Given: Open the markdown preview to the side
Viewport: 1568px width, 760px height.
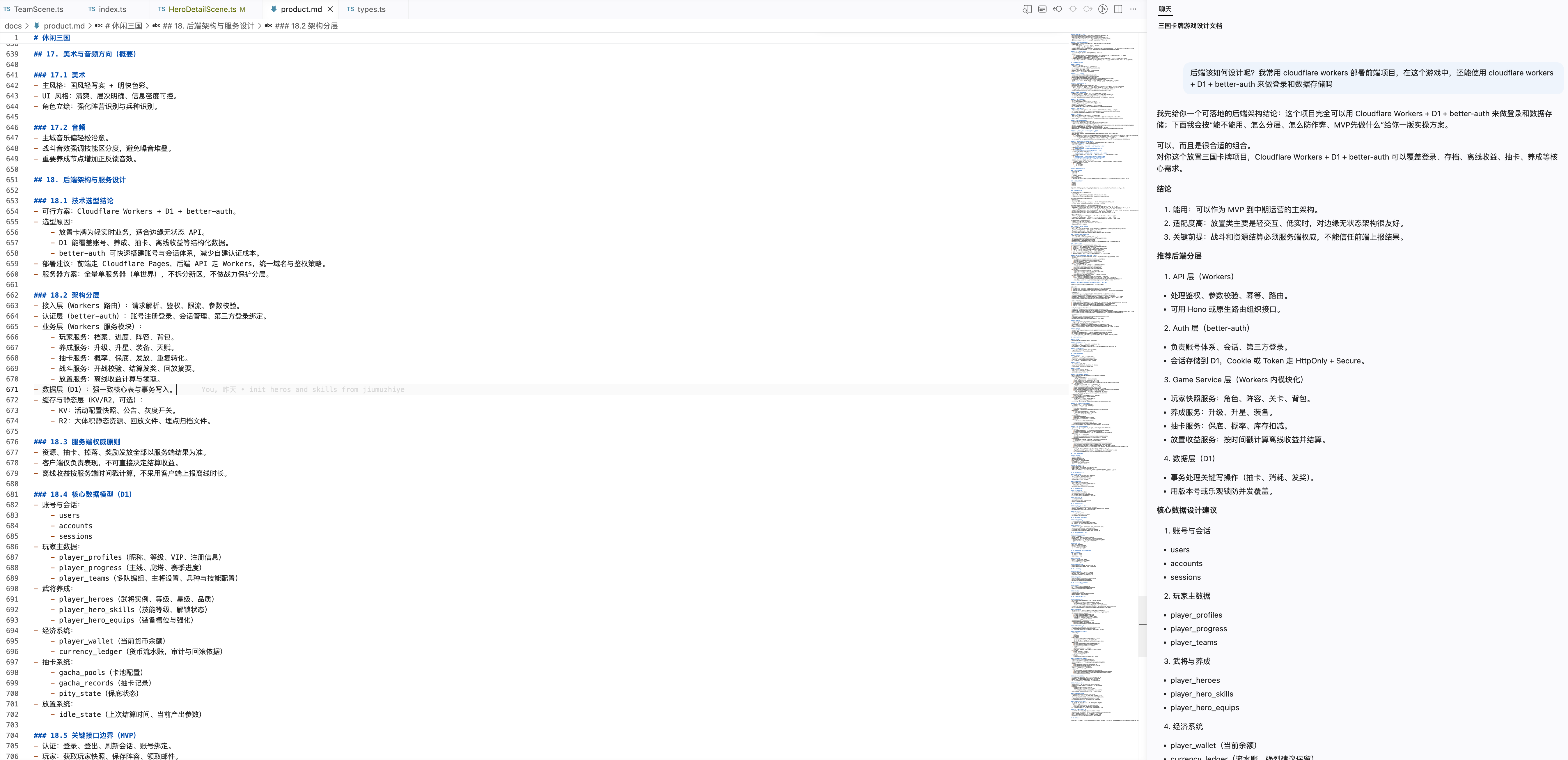Looking at the screenshot, I should click(1028, 9).
